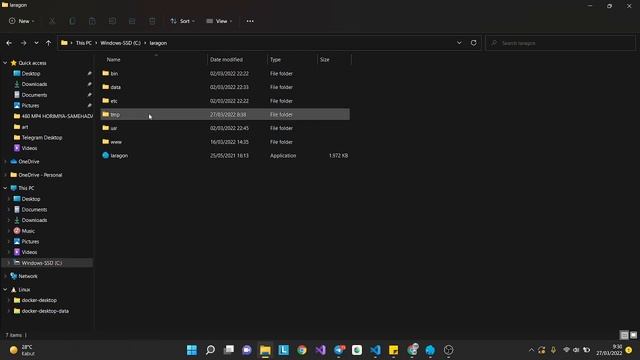Screen dimensions: 640x360
Task: Click the Delete trash icon in the toolbar
Action: [152, 21]
